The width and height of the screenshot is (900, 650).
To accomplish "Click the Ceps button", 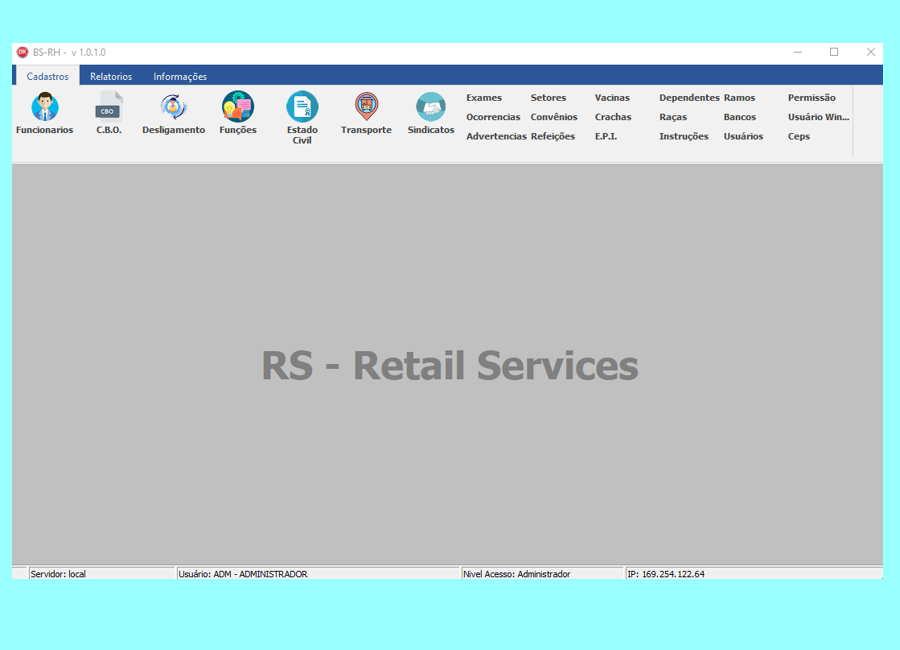I will (799, 136).
